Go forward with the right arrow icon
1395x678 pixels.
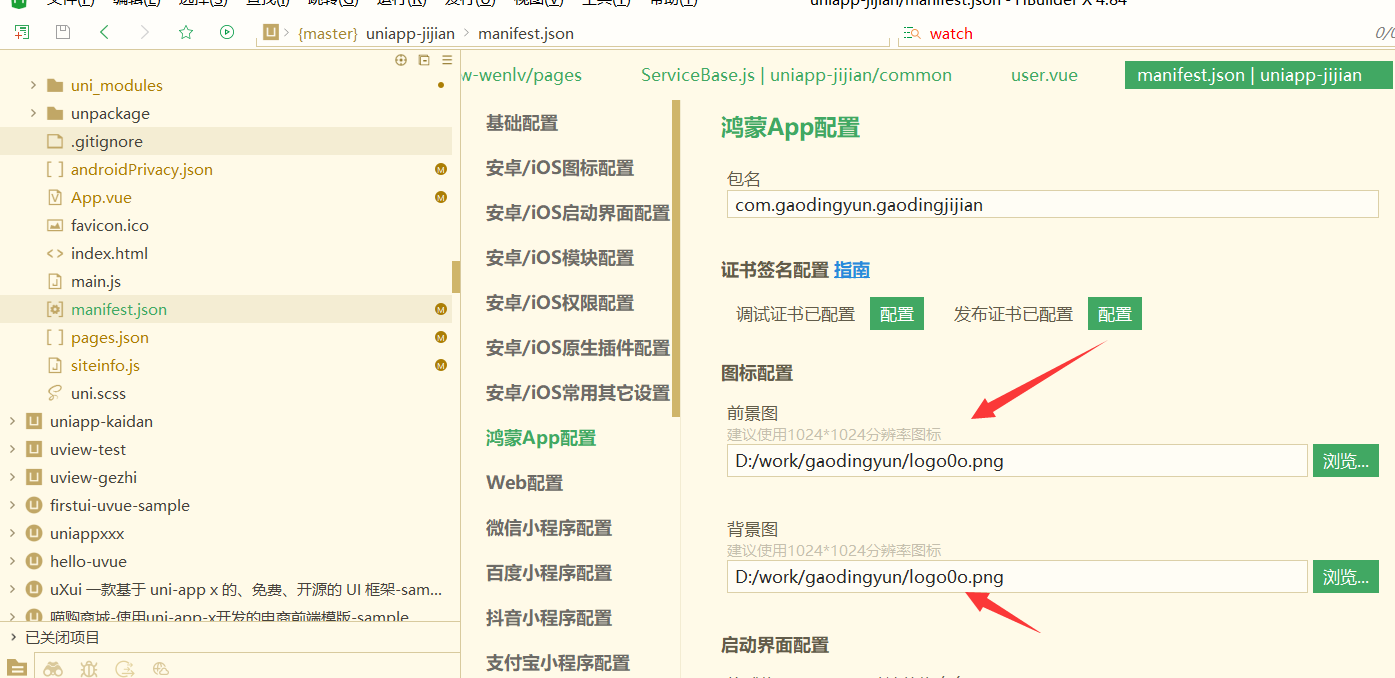click(x=145, y=33)
